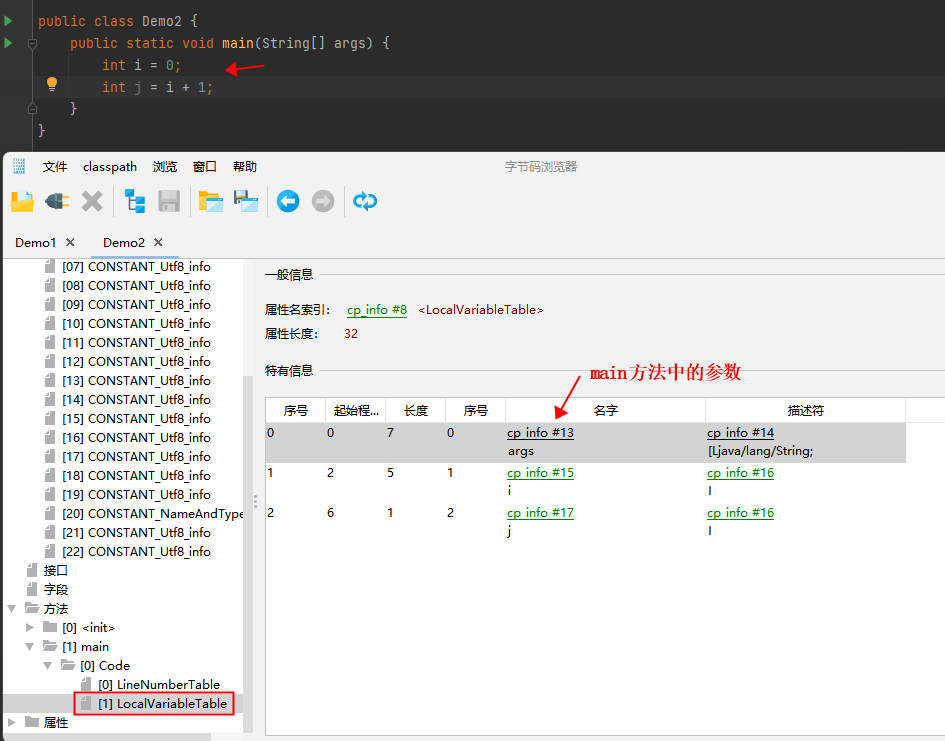This screenshot has width=945, height=741.
Task: Click the gray X close toolbar icon
Action: 92,201
